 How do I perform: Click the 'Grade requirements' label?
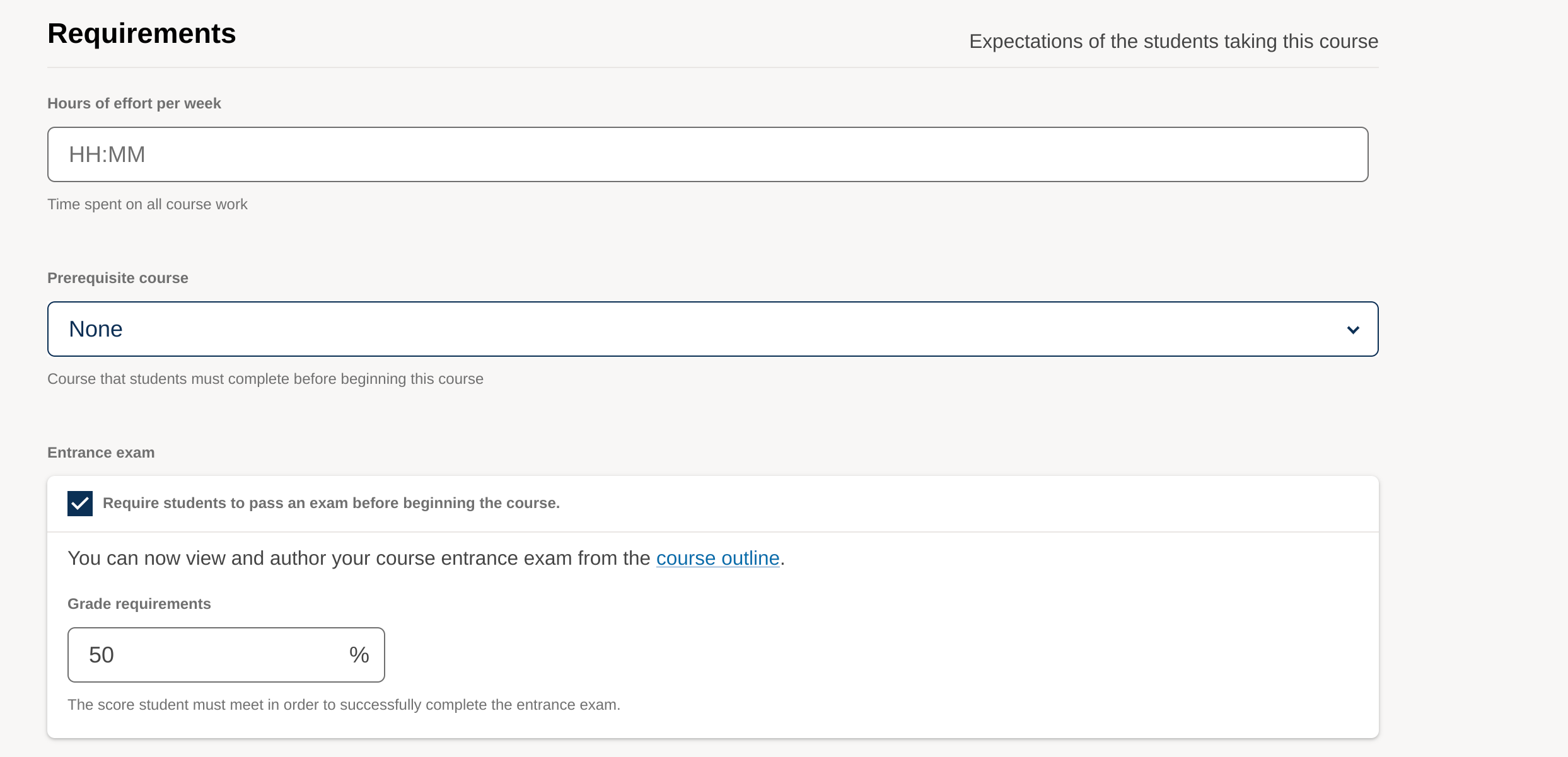click(x=139, y=604)
